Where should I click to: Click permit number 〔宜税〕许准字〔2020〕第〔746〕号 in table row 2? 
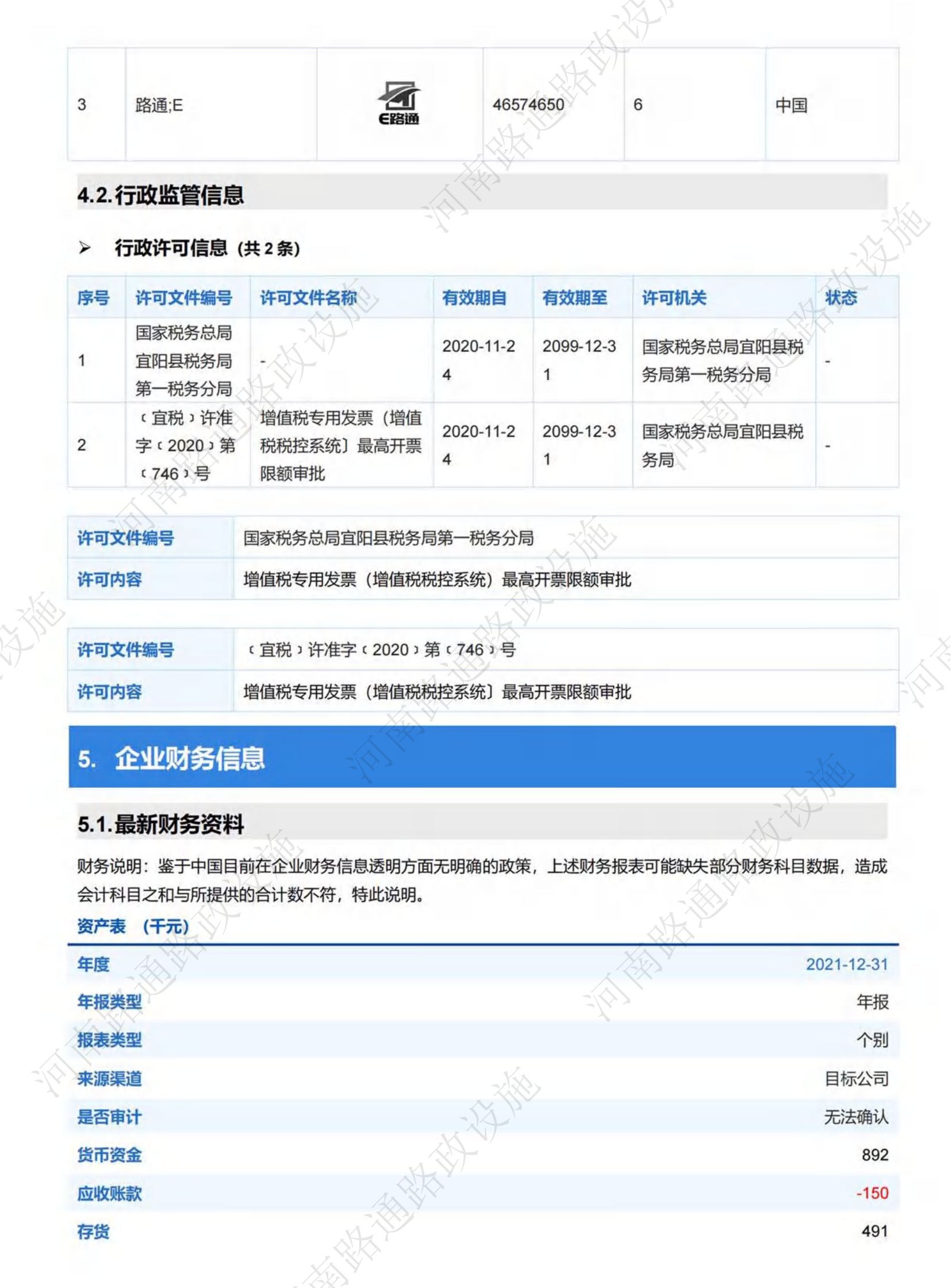click(185, 445)
